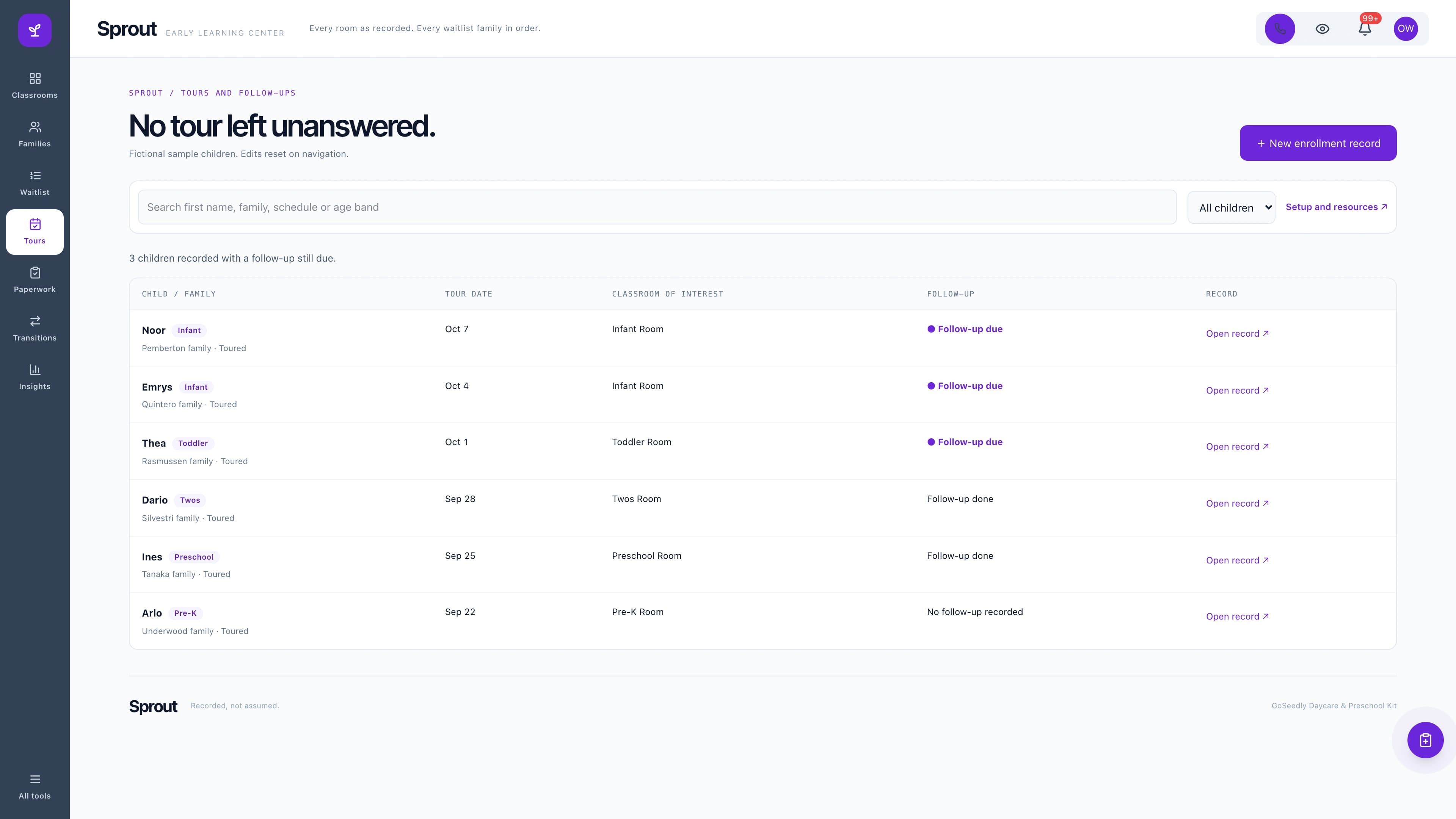Open the OW user avatar menu
The width and height of the screenshot is (1456, 819).
coord(1406,29)
